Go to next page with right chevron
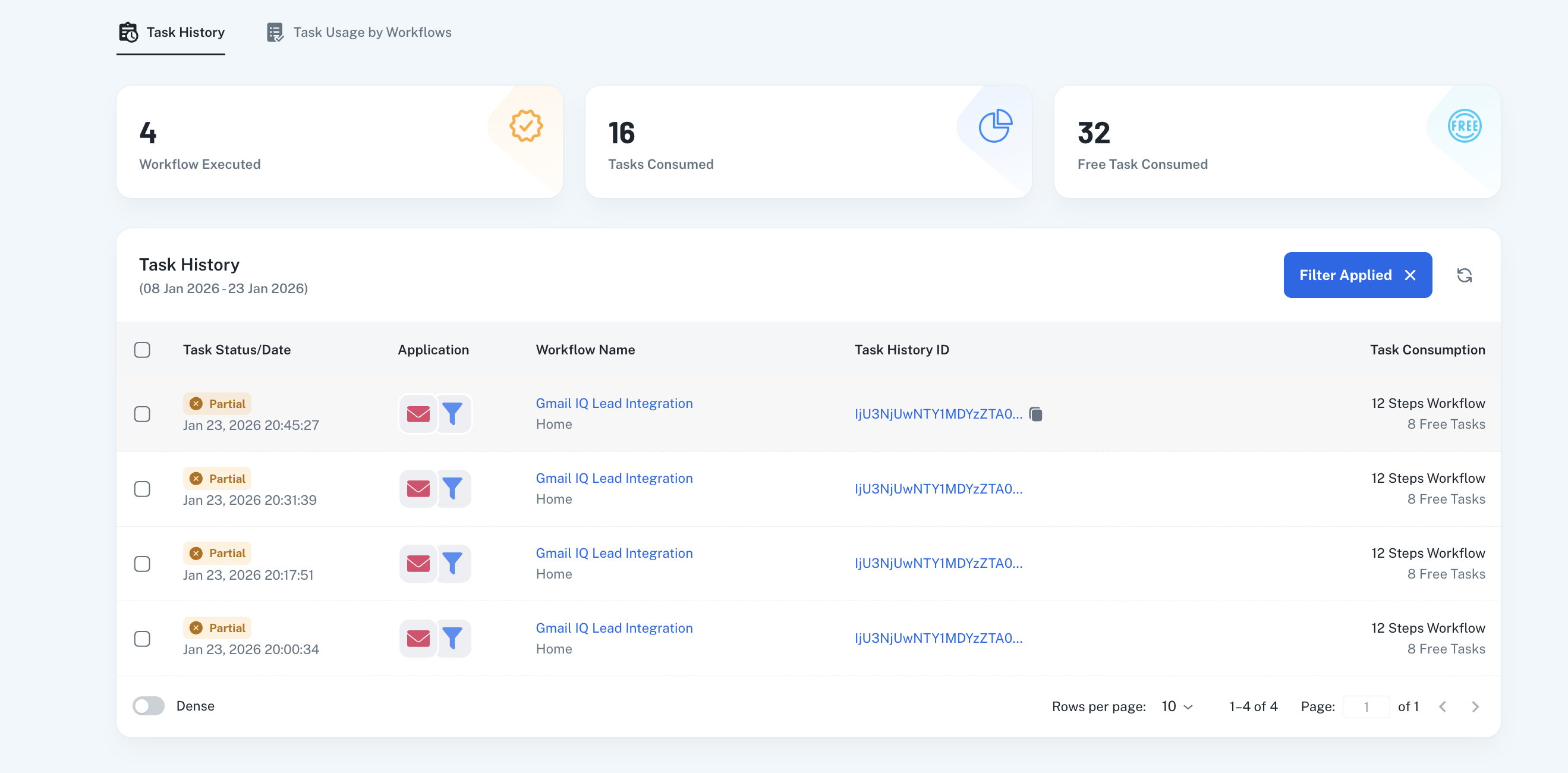 (1475, 706)
